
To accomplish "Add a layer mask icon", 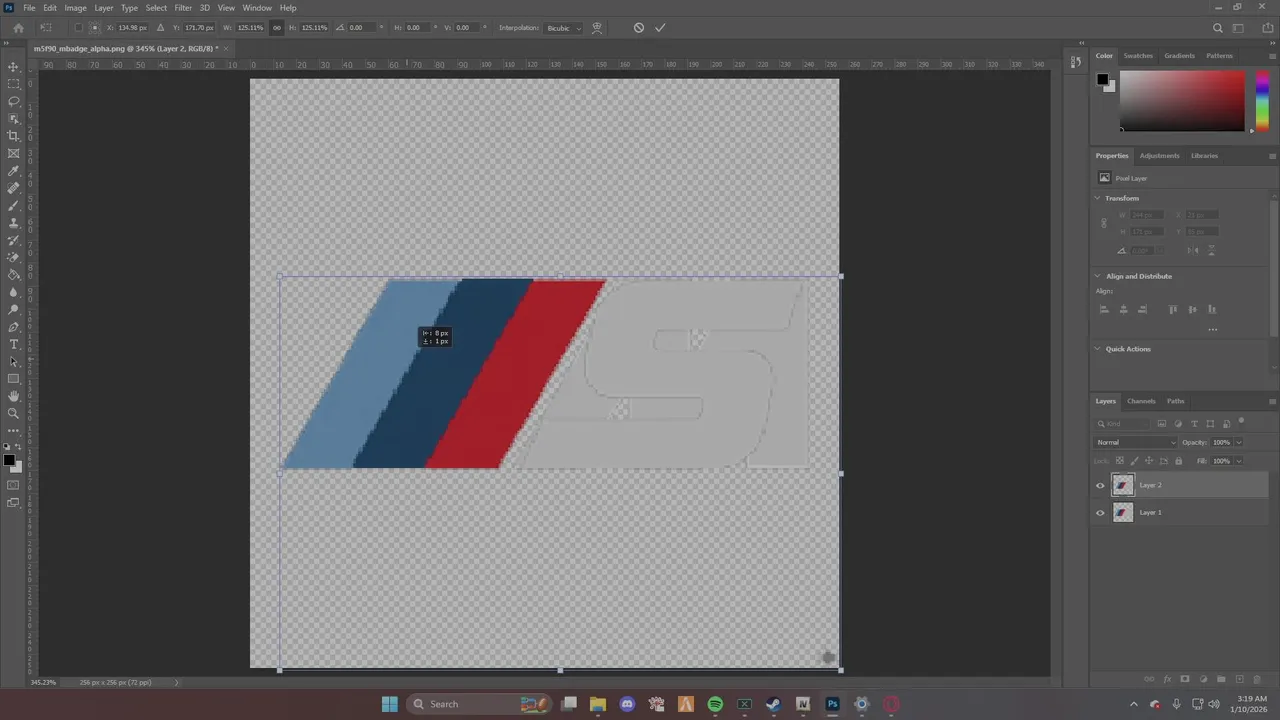I will (x=1185, y=679).
